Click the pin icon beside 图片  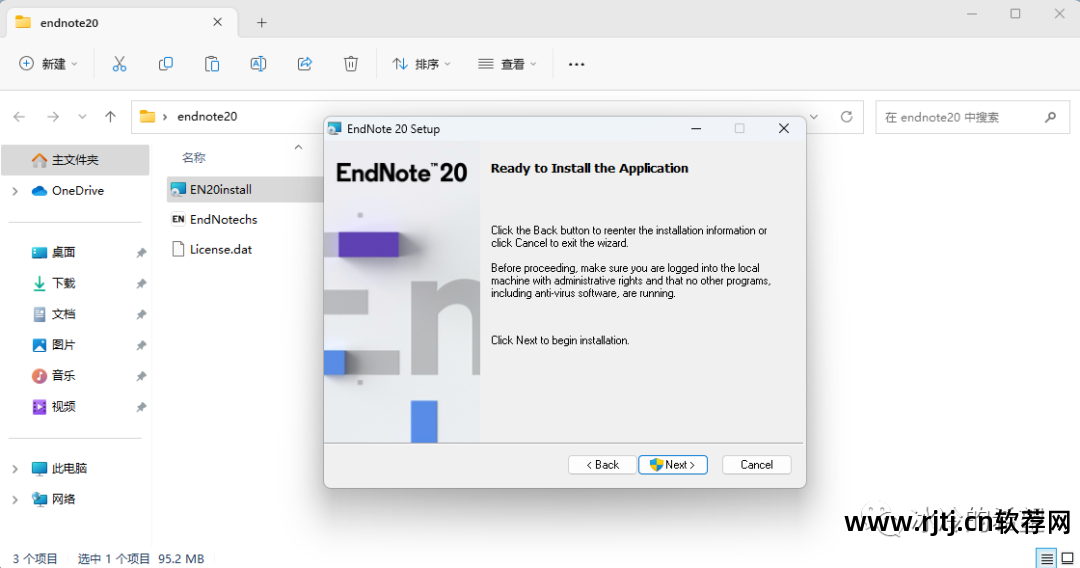coord(141,345)
